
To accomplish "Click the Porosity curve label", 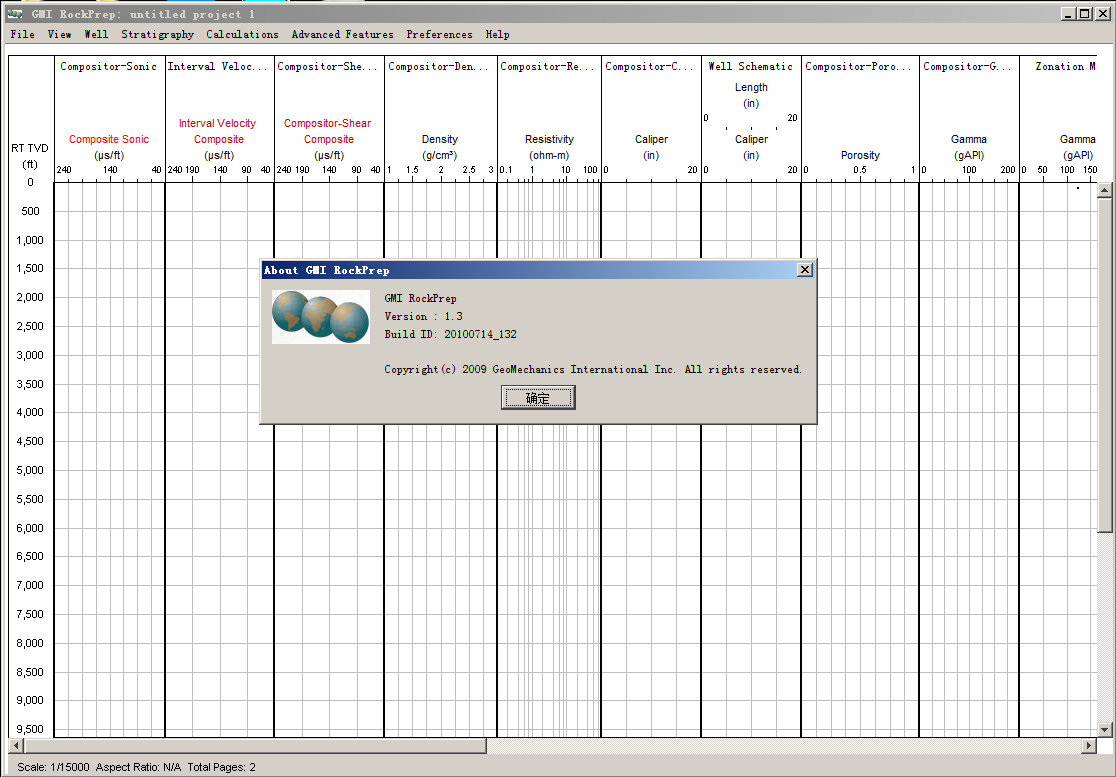I will tap(860, 155).
